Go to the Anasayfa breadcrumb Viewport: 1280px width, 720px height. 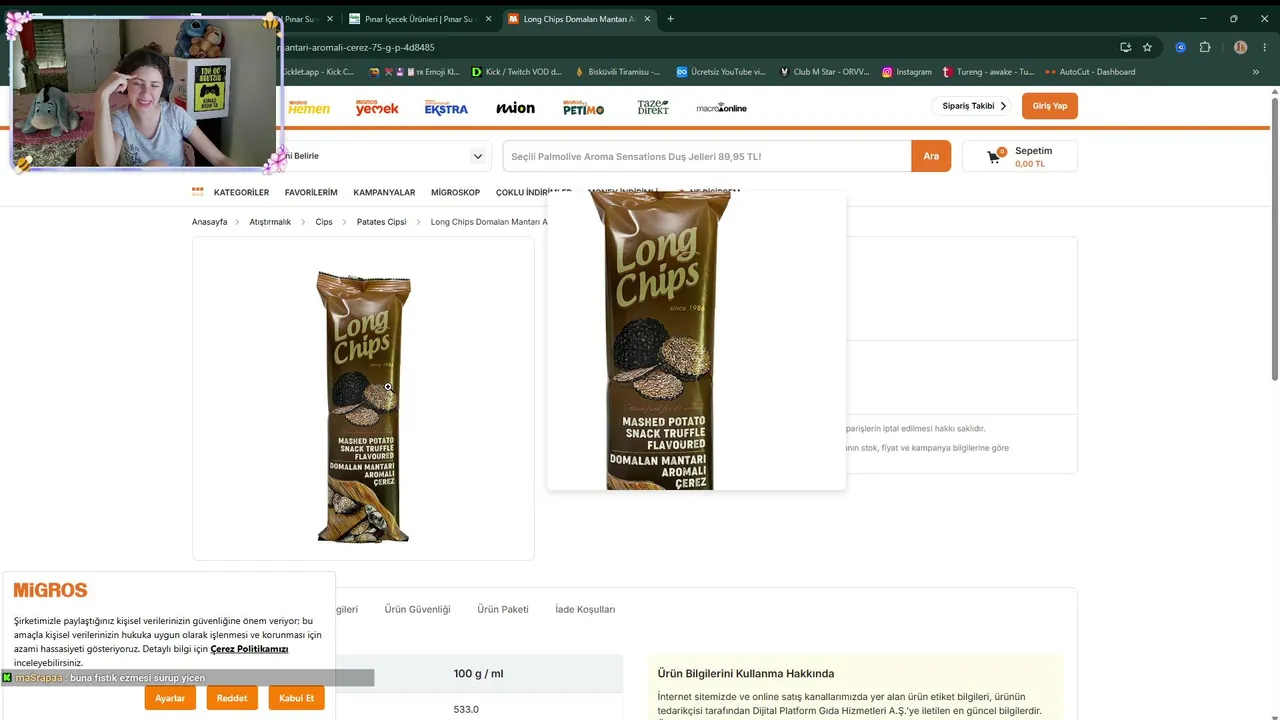(x=209, y=222)
